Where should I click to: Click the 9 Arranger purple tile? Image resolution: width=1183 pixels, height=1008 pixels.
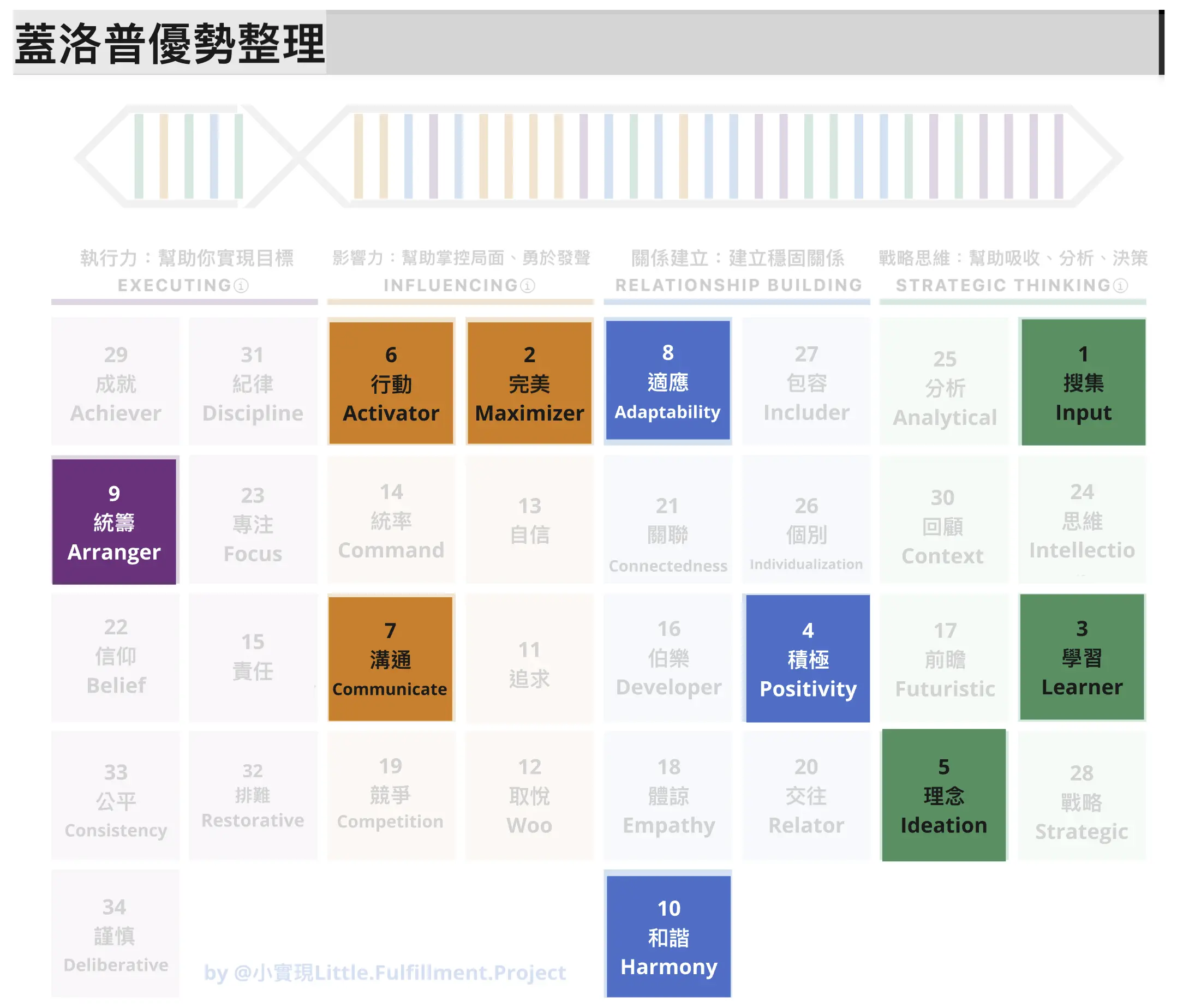click(x=114, y=521)
